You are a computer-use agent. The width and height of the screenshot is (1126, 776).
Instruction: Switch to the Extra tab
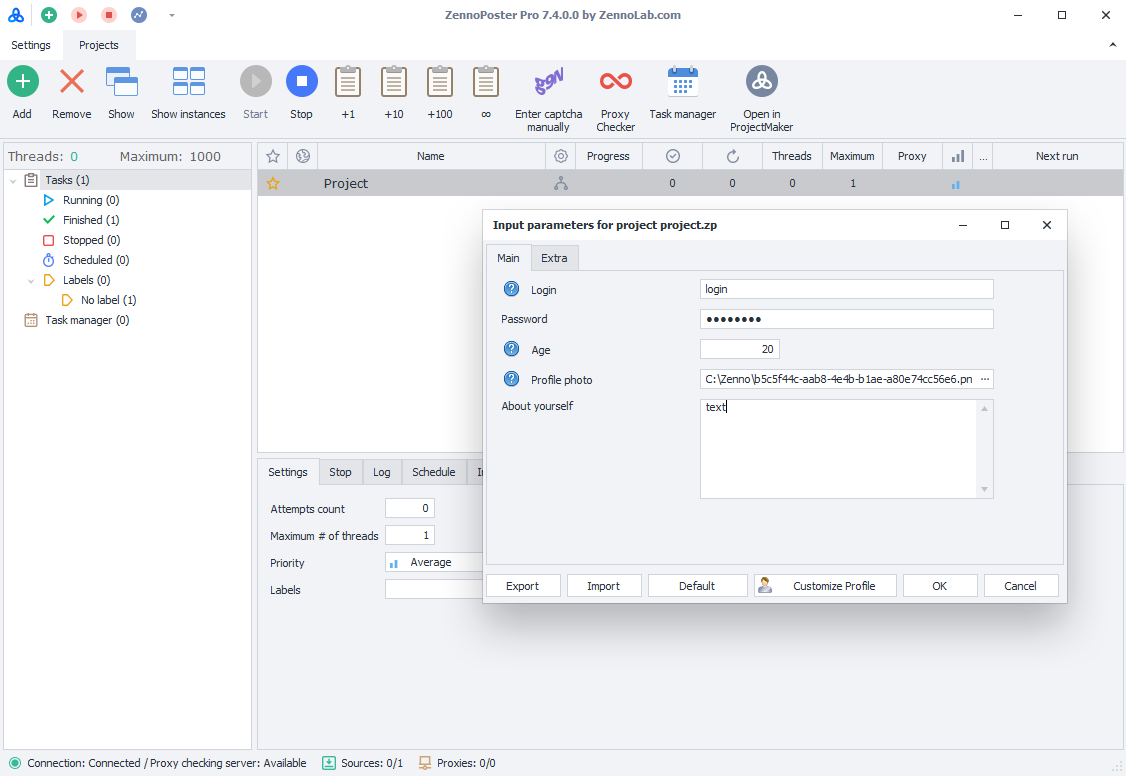pyautogui.click(x=554, y=257)
